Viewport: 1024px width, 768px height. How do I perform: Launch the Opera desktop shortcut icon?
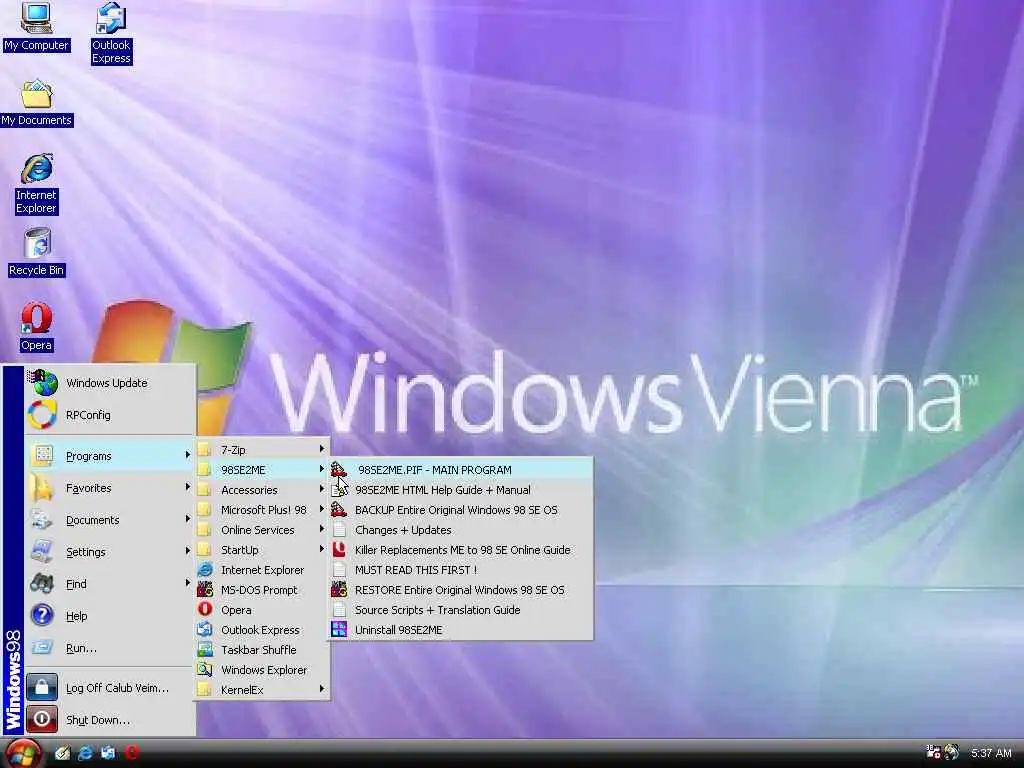[x=36, y=319]
